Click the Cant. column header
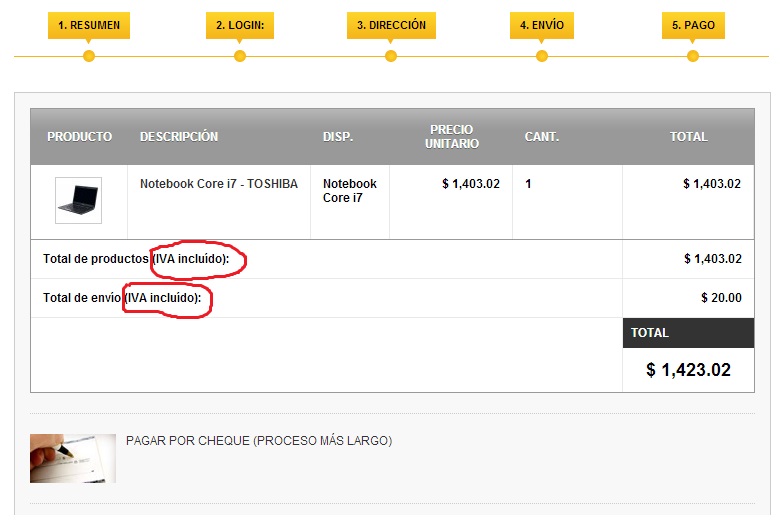Screen dimensions: 781x520 541,136
